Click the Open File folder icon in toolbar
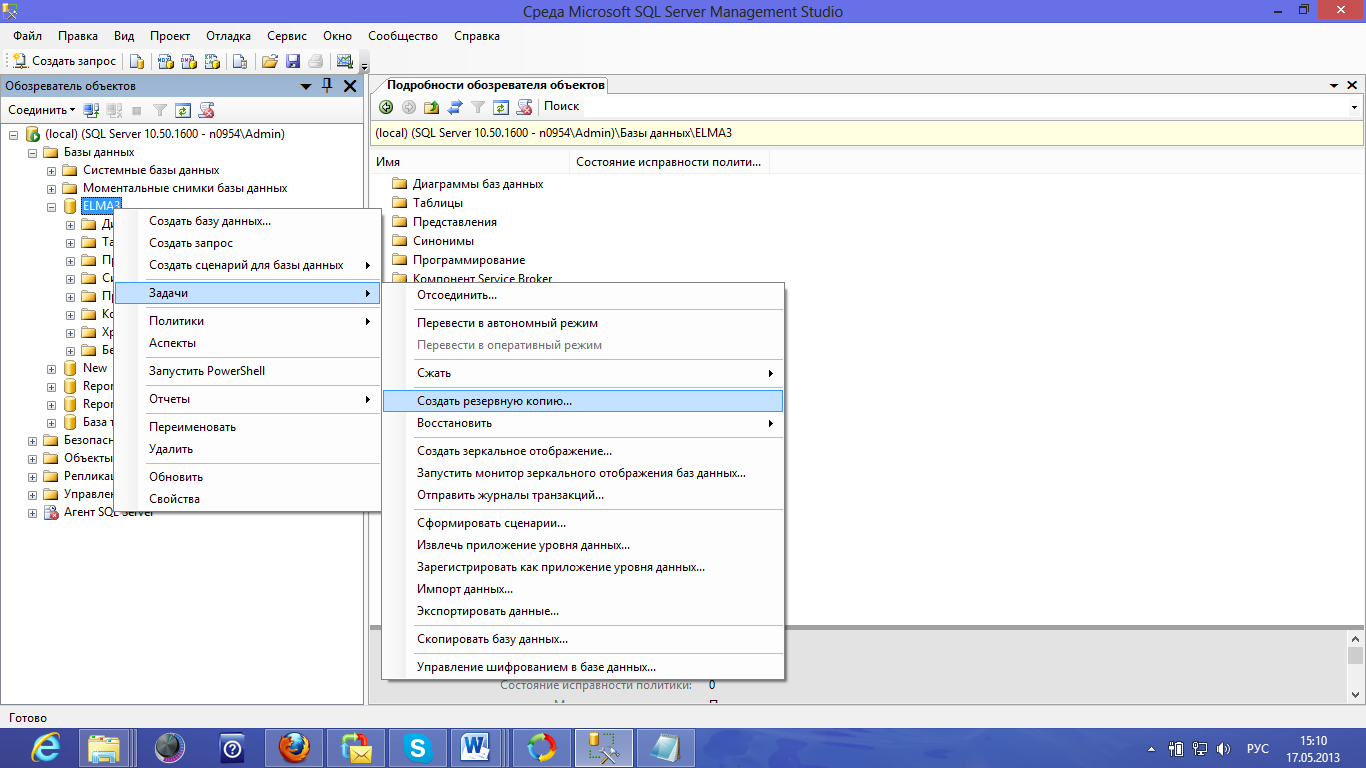1366x768 pixels. click(x=269, y=61)
